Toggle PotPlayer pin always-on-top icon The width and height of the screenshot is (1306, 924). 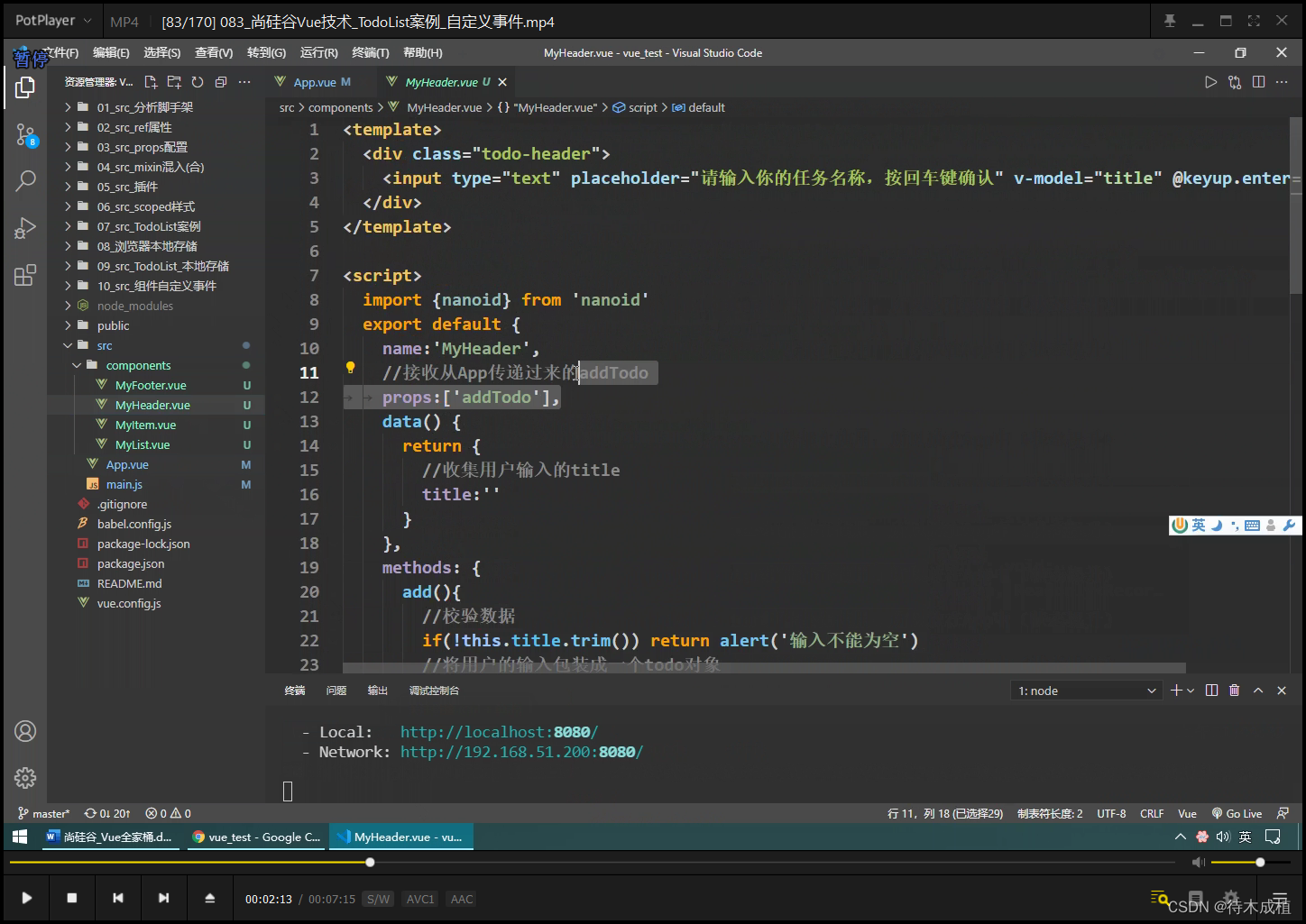1170,21
